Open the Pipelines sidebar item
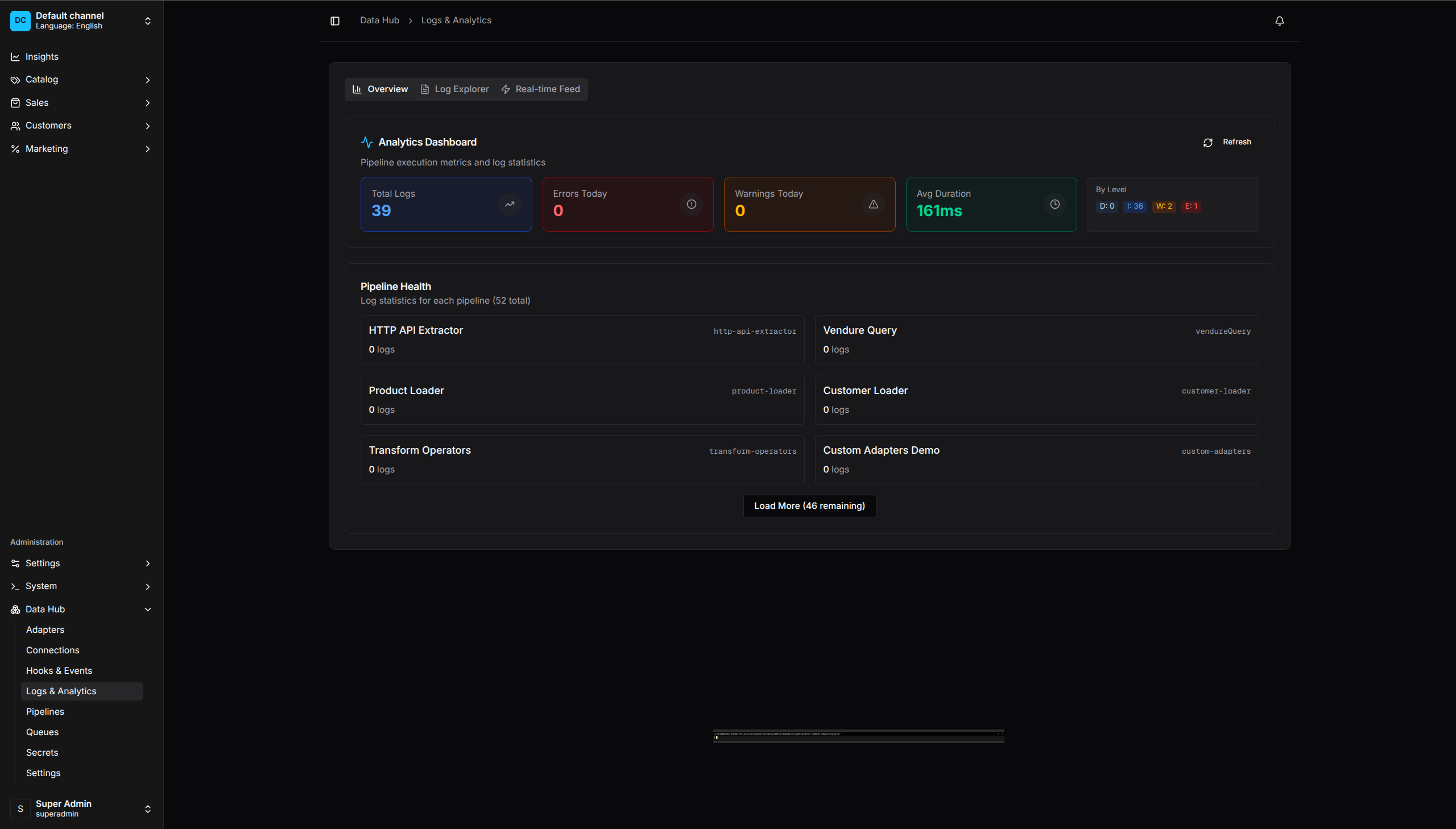 (x=45, y=711)
